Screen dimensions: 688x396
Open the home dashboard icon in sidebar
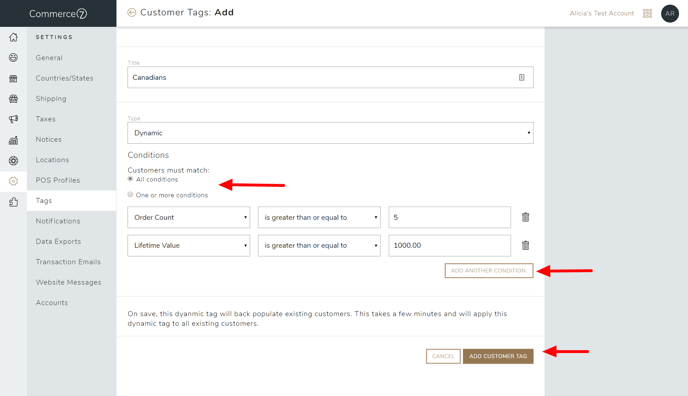[13, 37]
